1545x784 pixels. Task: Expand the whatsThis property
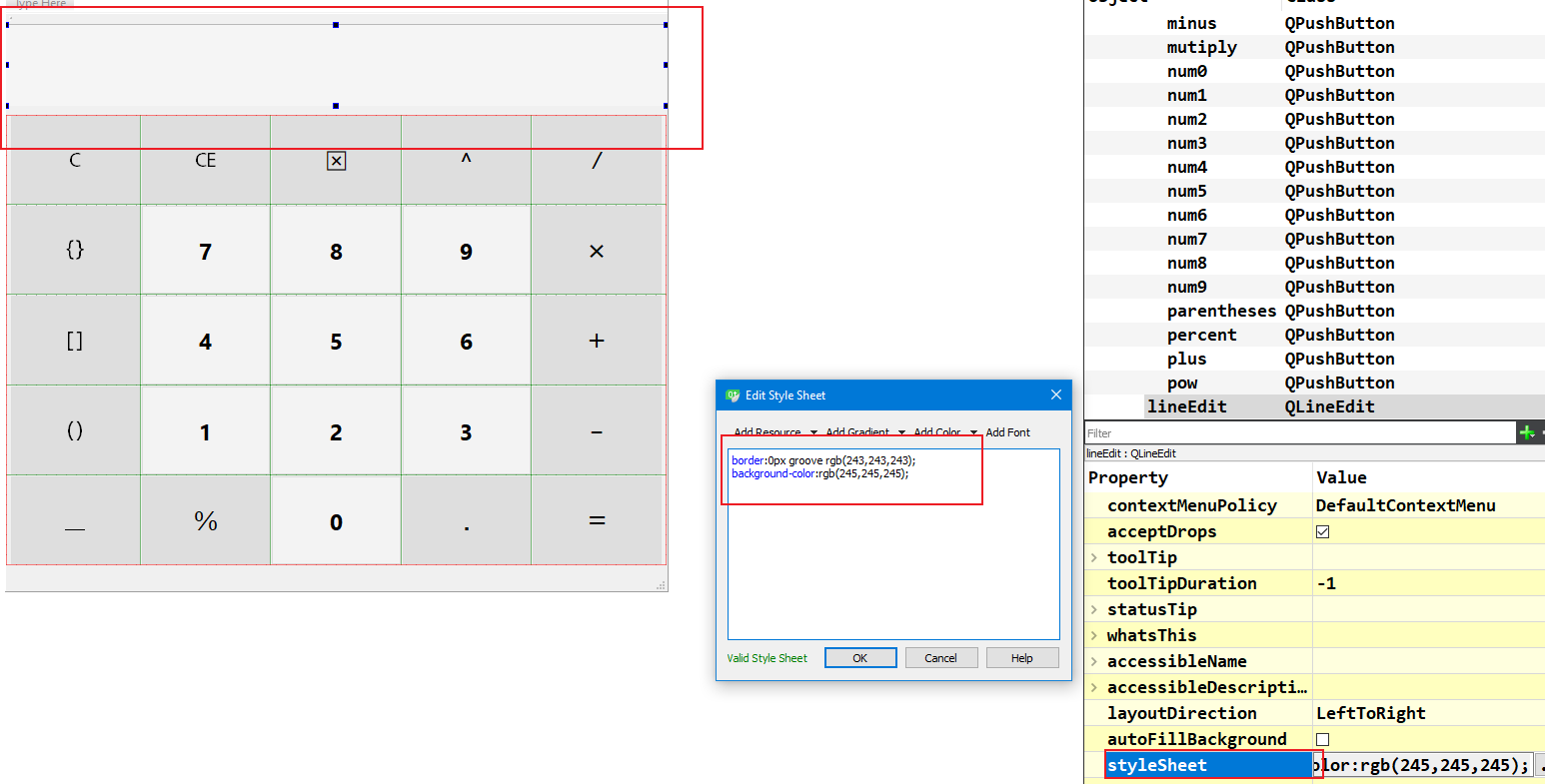pyautogui.click(x=1094, y=635)
